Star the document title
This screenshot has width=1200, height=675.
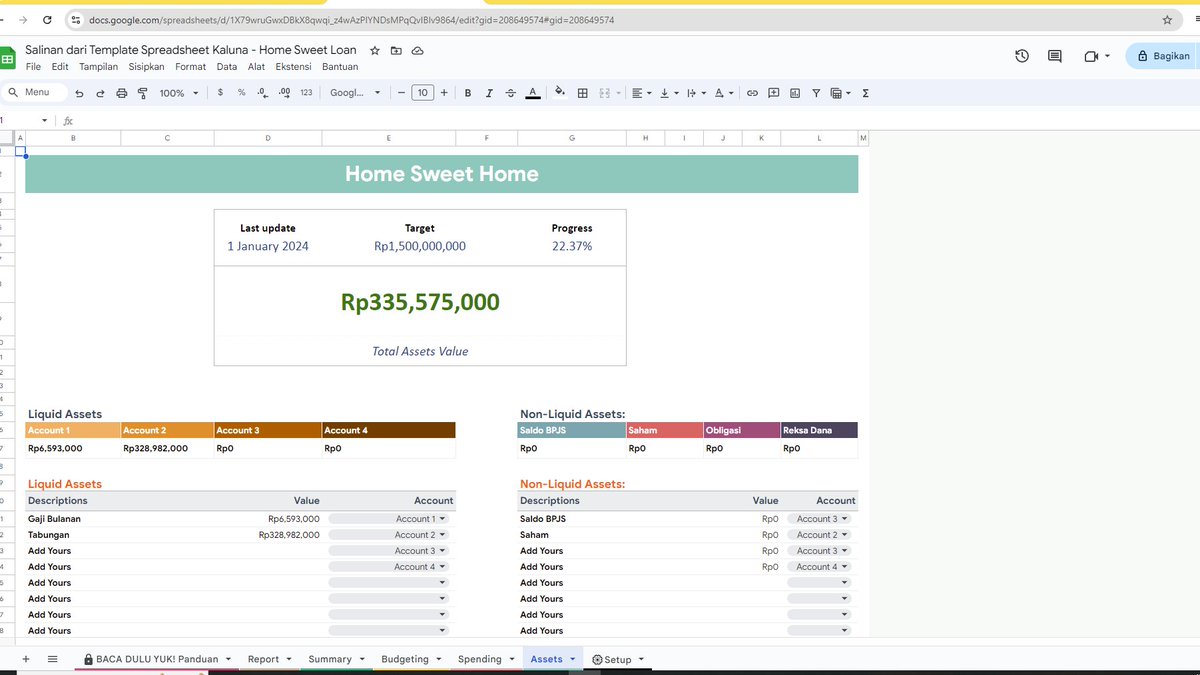click(x=375, y=50)
